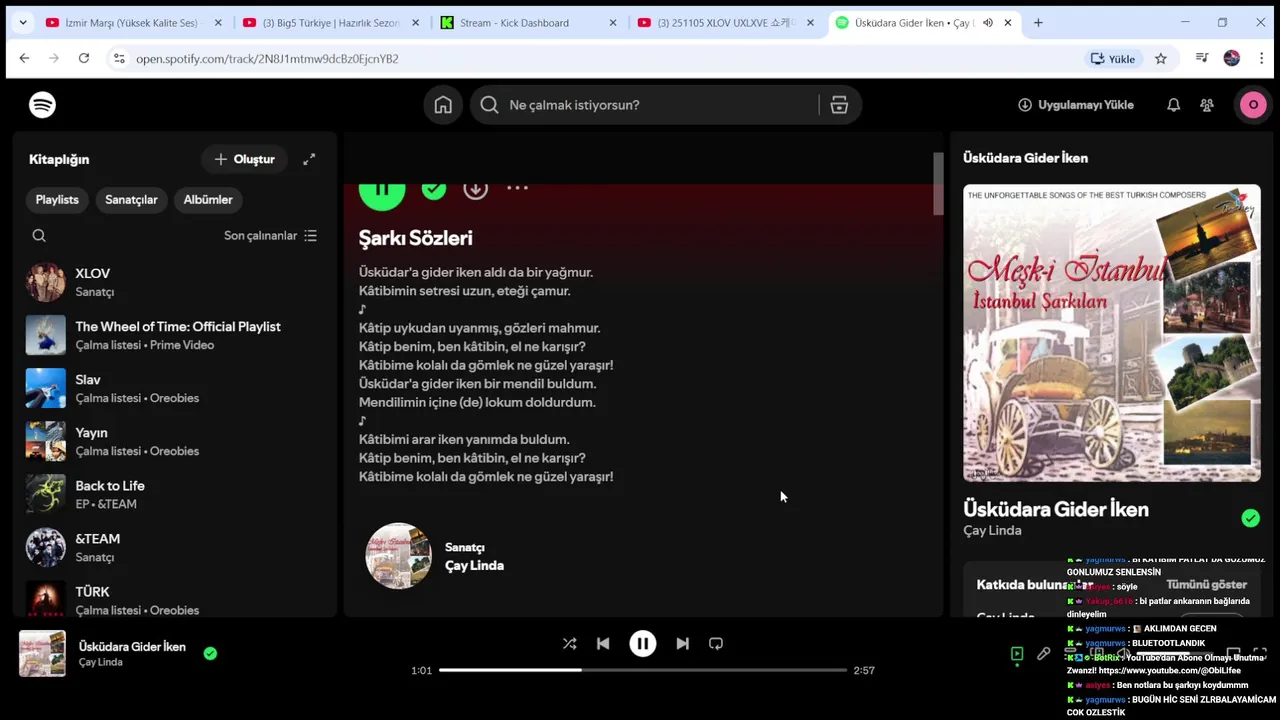Open the Chrome menu three dots
This screenshot has width=1280, height=720.
1262,59
